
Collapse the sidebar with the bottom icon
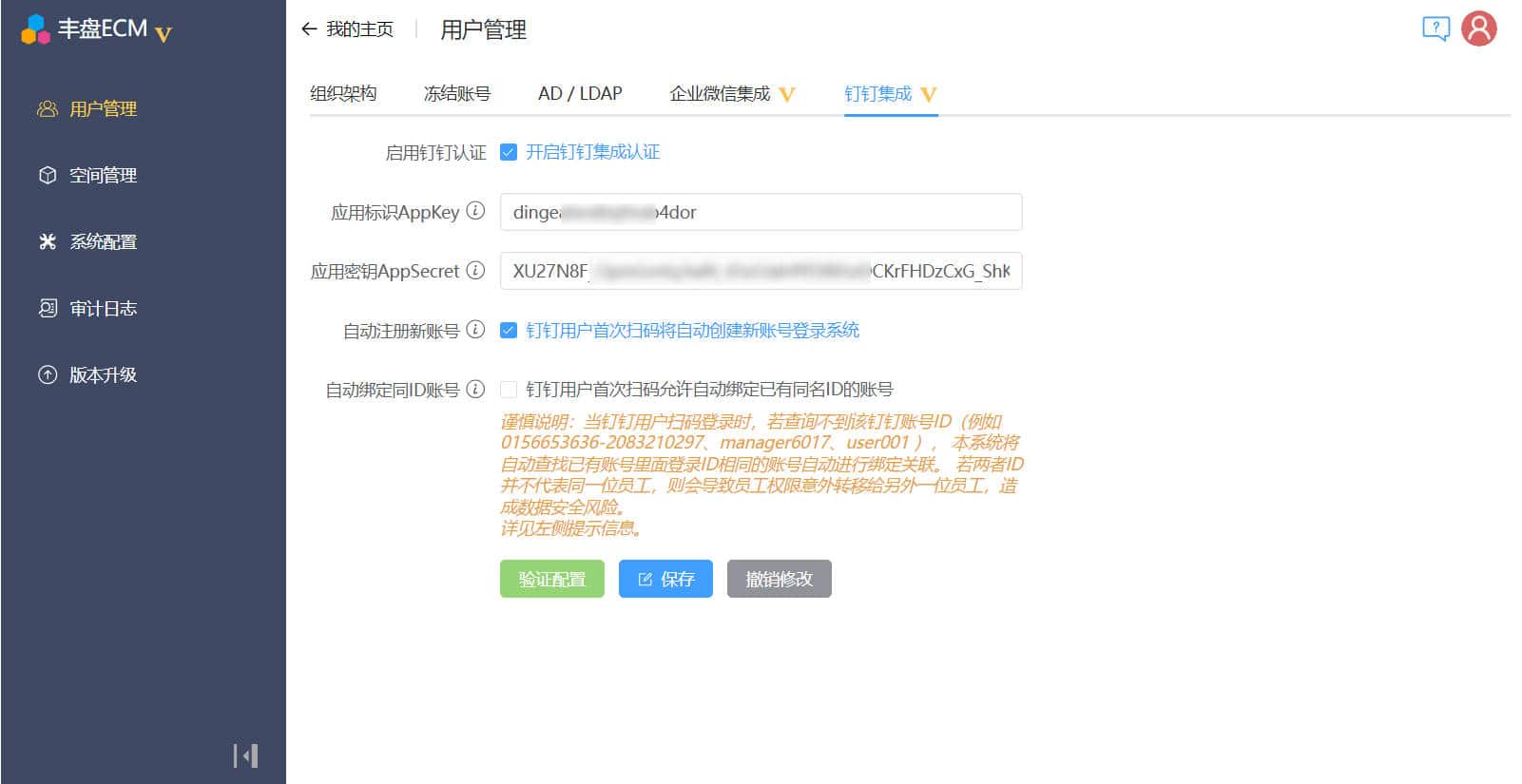(x=246, y=755)
